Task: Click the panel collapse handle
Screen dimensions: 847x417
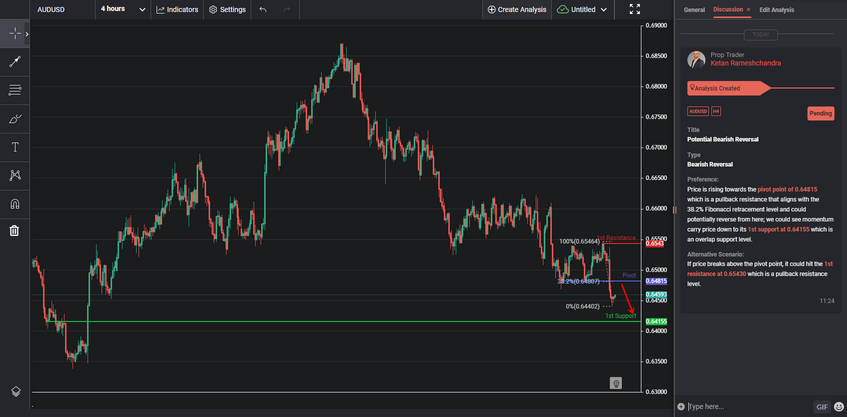Action: (674, 210)
